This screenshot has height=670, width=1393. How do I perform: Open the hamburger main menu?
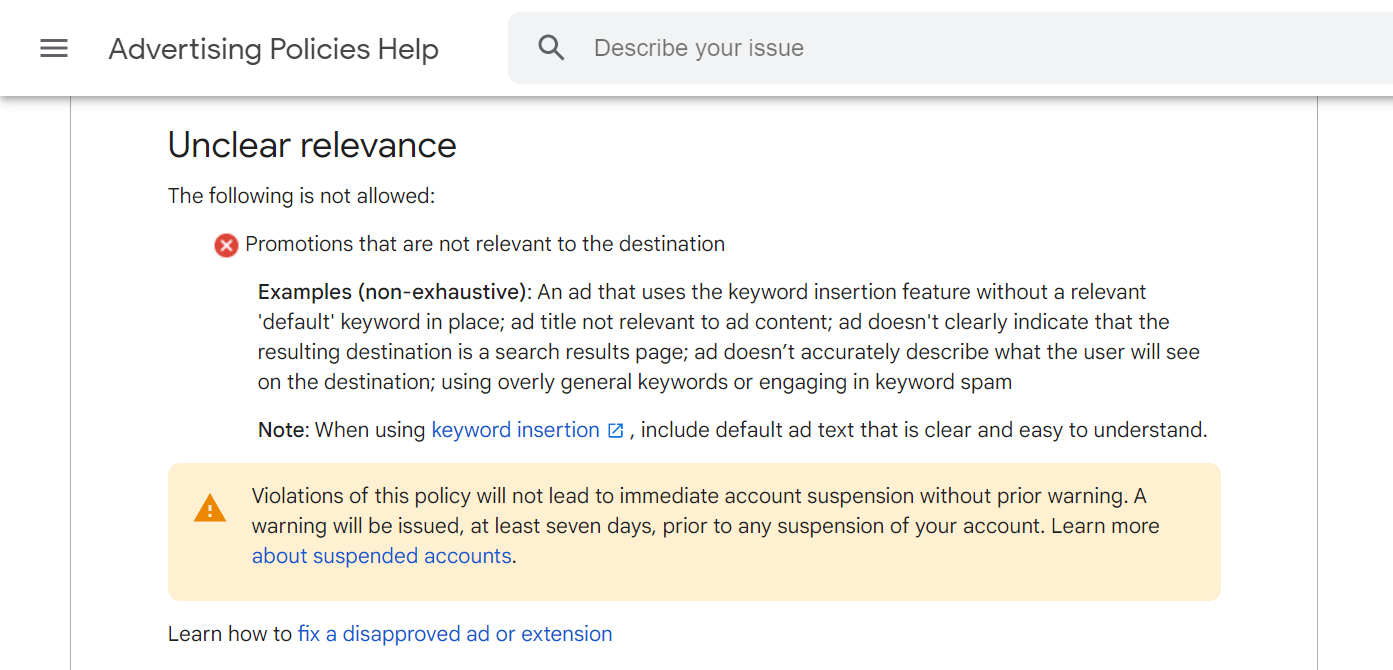[x=54, y=48]
